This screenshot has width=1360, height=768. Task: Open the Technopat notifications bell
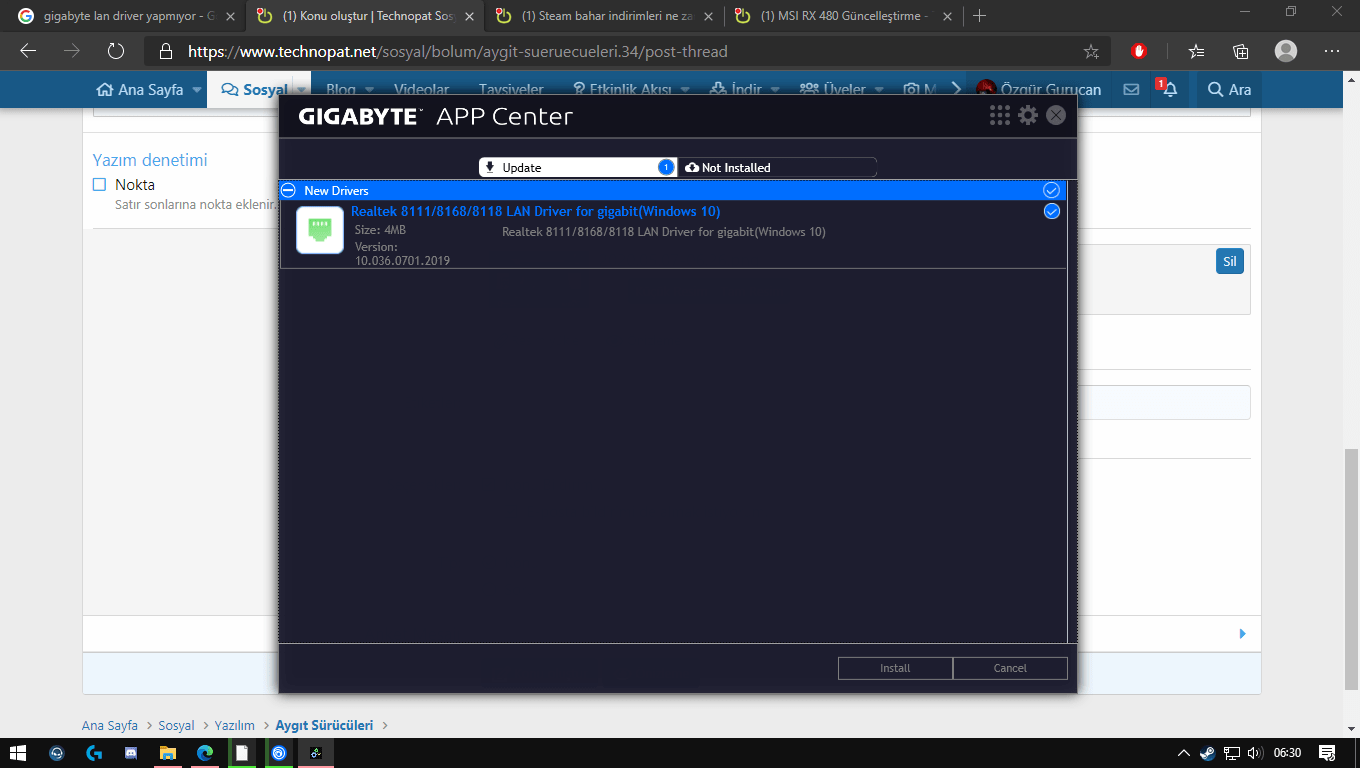coord(1169,89)
